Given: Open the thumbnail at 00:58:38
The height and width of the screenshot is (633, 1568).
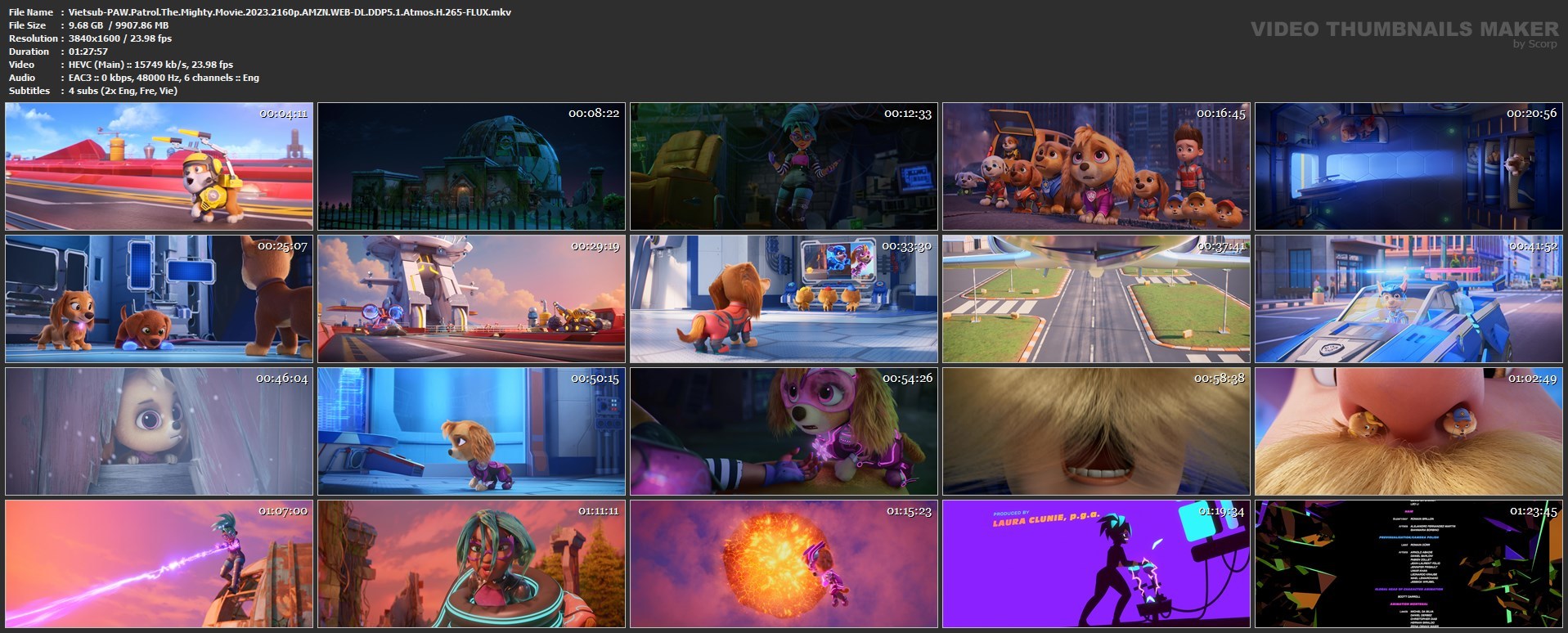Looking at the screenshot, I should pos(1097,432).
